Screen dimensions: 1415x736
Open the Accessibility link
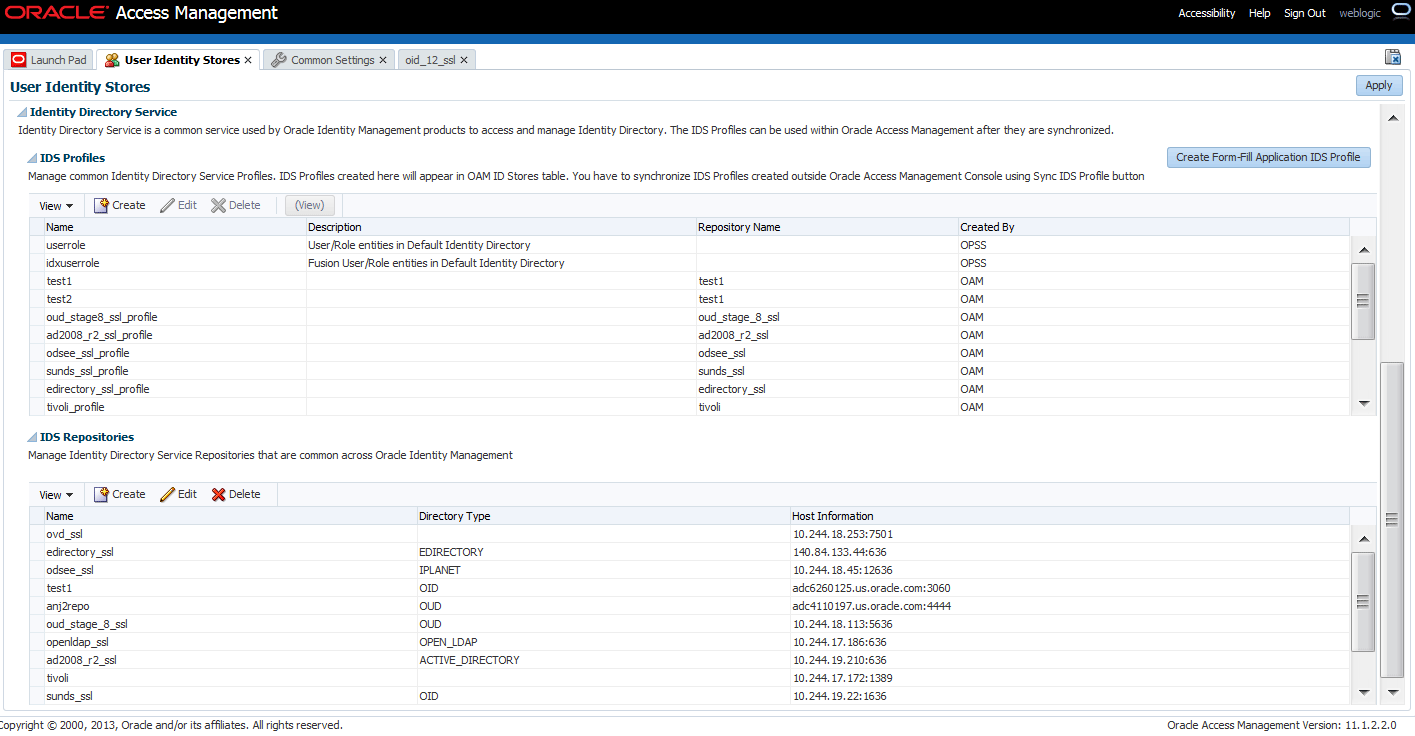[x=1206, y=13]
